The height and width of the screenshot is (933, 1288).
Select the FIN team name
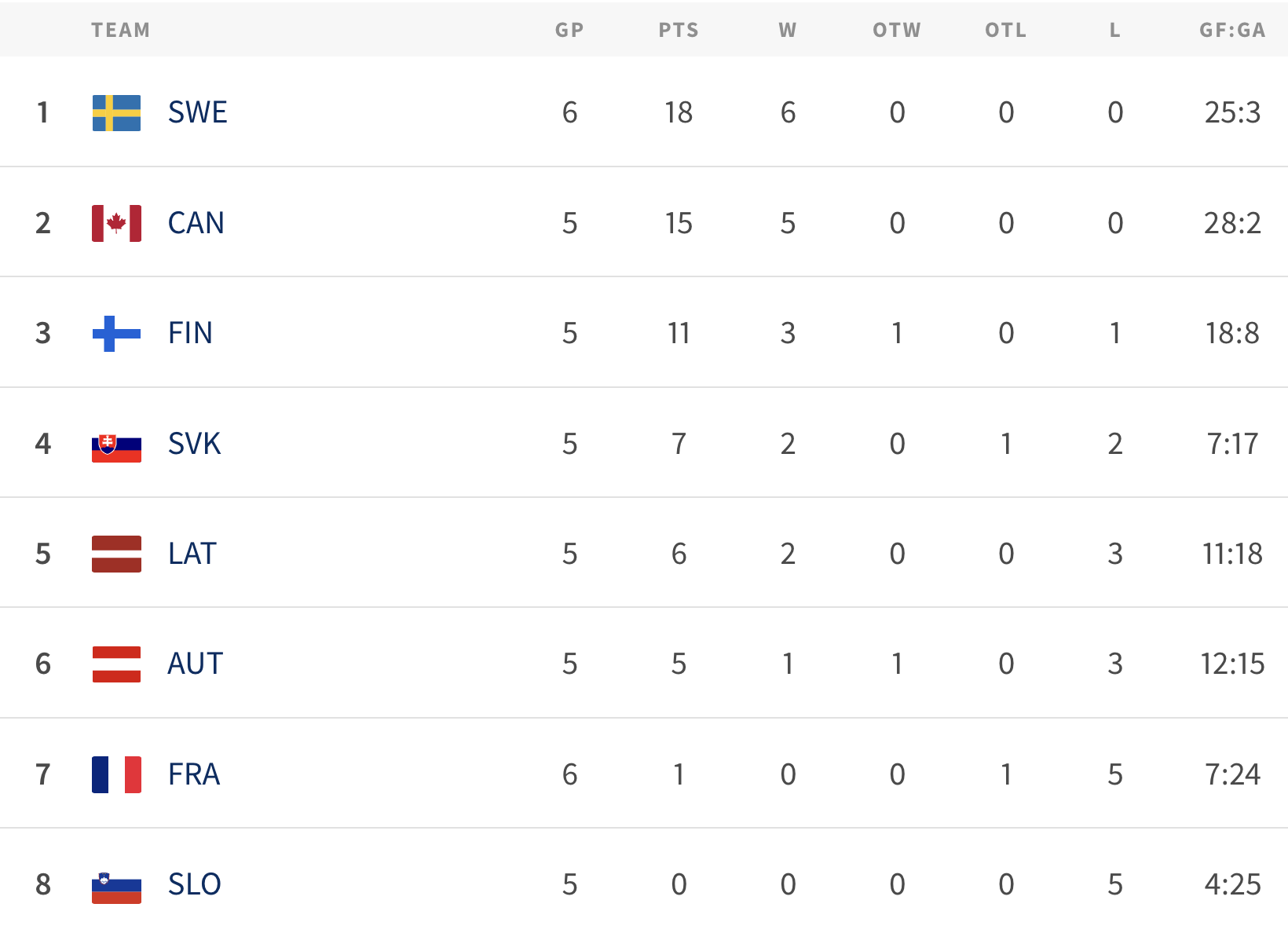(190, 333)
